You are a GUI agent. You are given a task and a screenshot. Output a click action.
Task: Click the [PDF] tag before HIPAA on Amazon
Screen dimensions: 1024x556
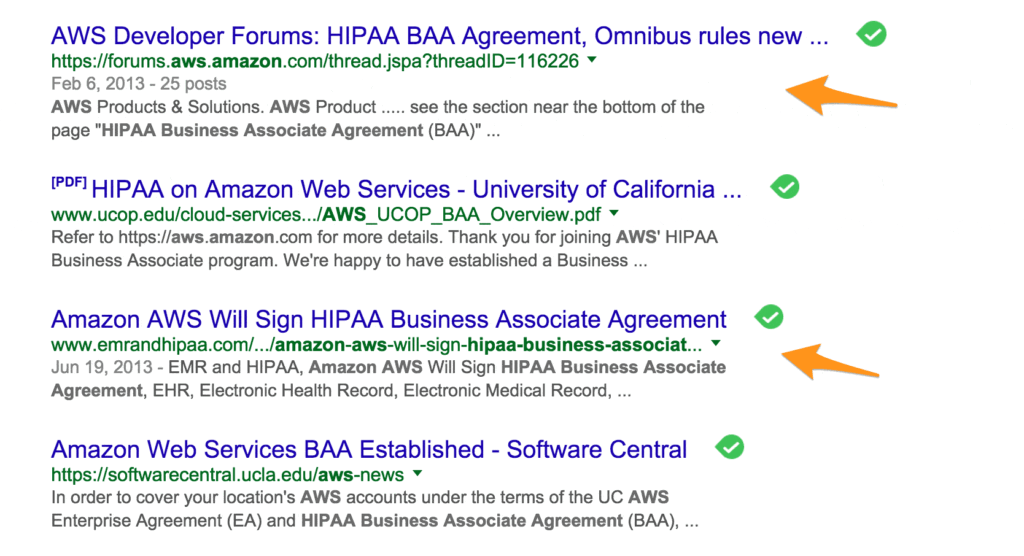click(x=68, y=185)
